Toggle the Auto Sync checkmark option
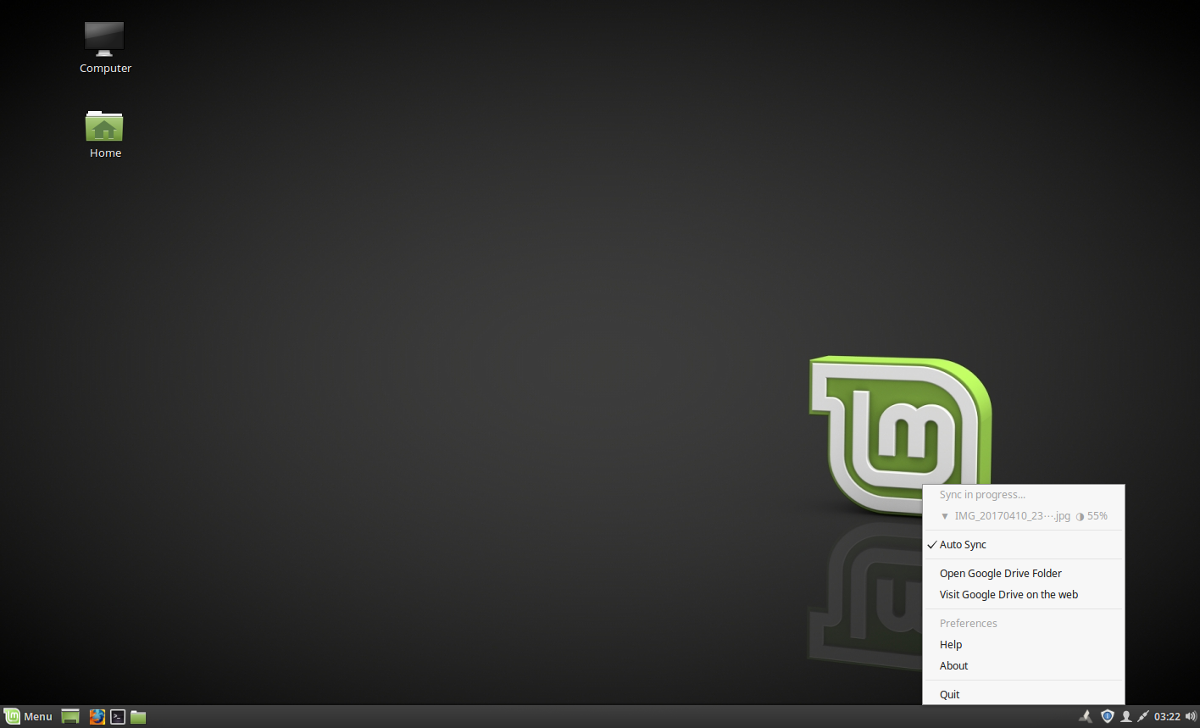The width and height of the screenshot is (1200, 728). pyautogui.click(x=1024, y=545)
